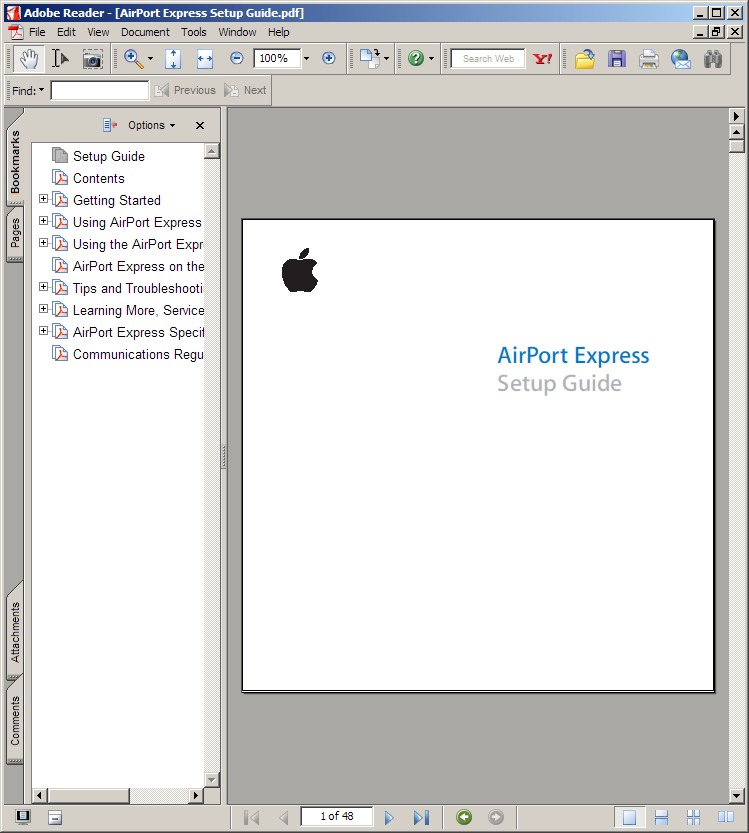Viewport: 749px width, 833px height.
Task: Click the Search binoculars icon
Action: tap(713, 58)
